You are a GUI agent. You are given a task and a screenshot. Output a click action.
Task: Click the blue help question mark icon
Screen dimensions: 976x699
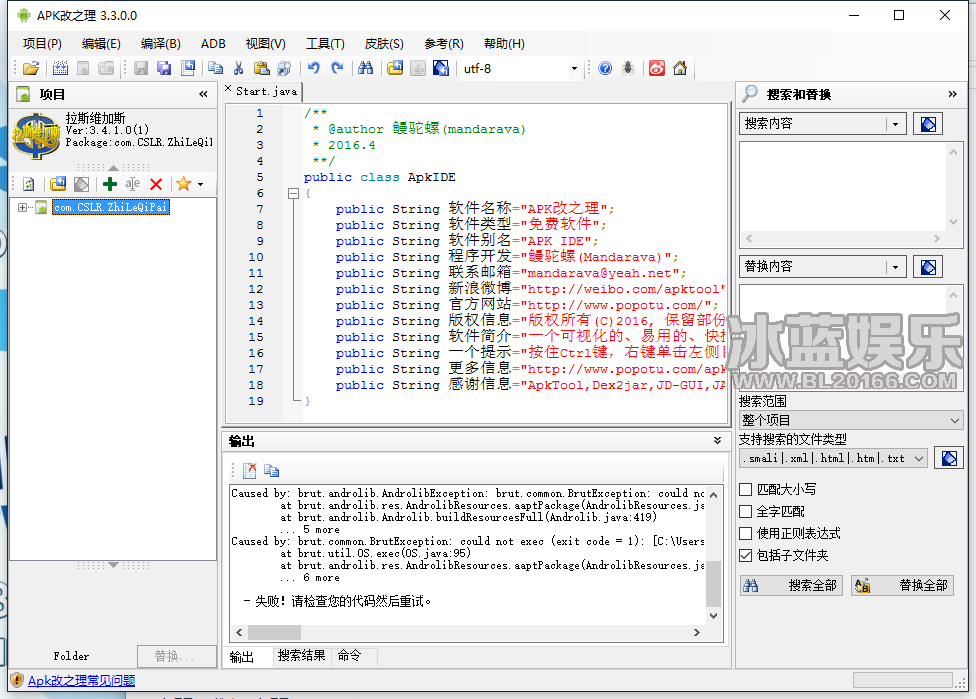pyautogui.click(x=605, y=68)
